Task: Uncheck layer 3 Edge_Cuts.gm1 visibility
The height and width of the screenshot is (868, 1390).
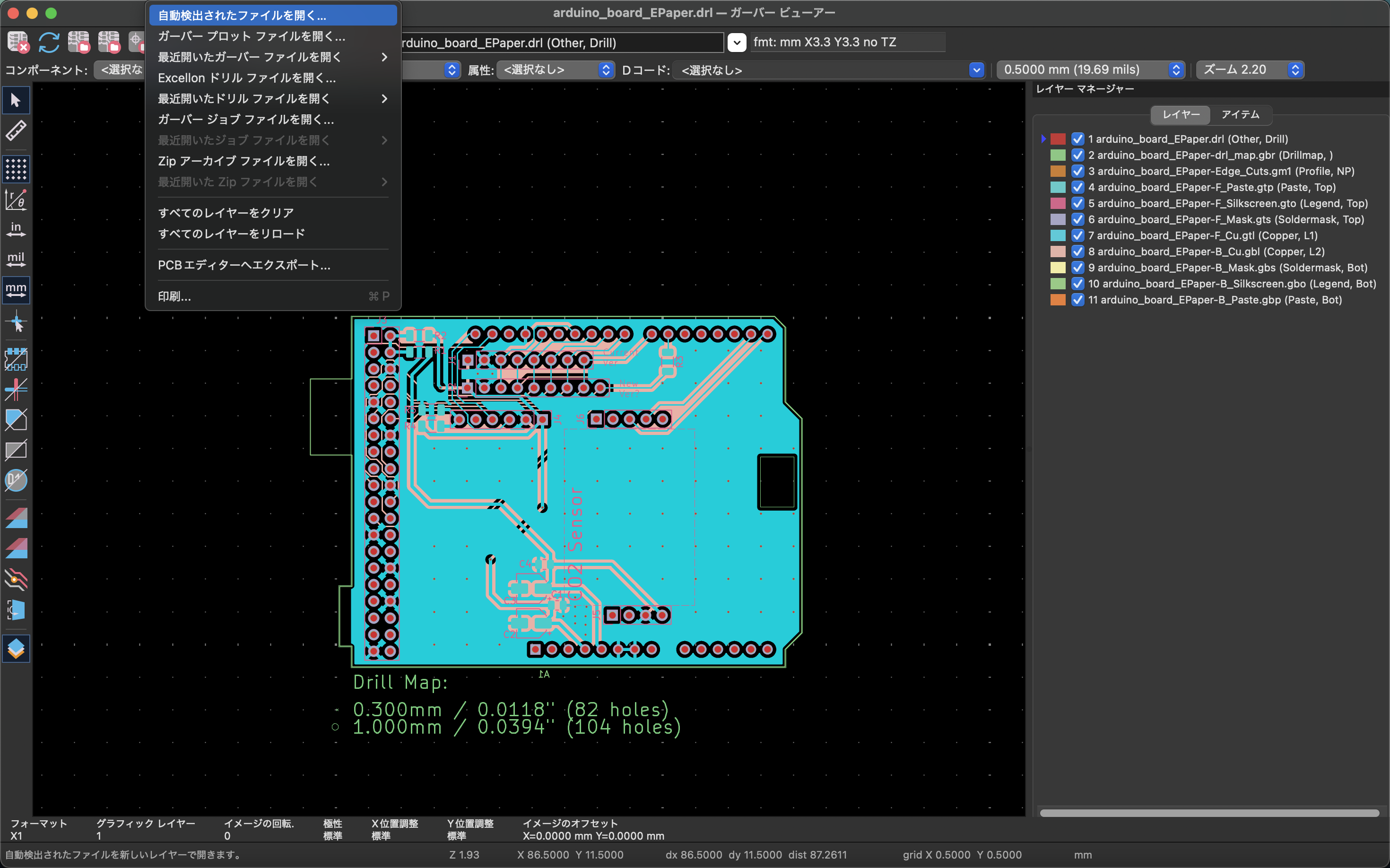Action: point(1077,171)
